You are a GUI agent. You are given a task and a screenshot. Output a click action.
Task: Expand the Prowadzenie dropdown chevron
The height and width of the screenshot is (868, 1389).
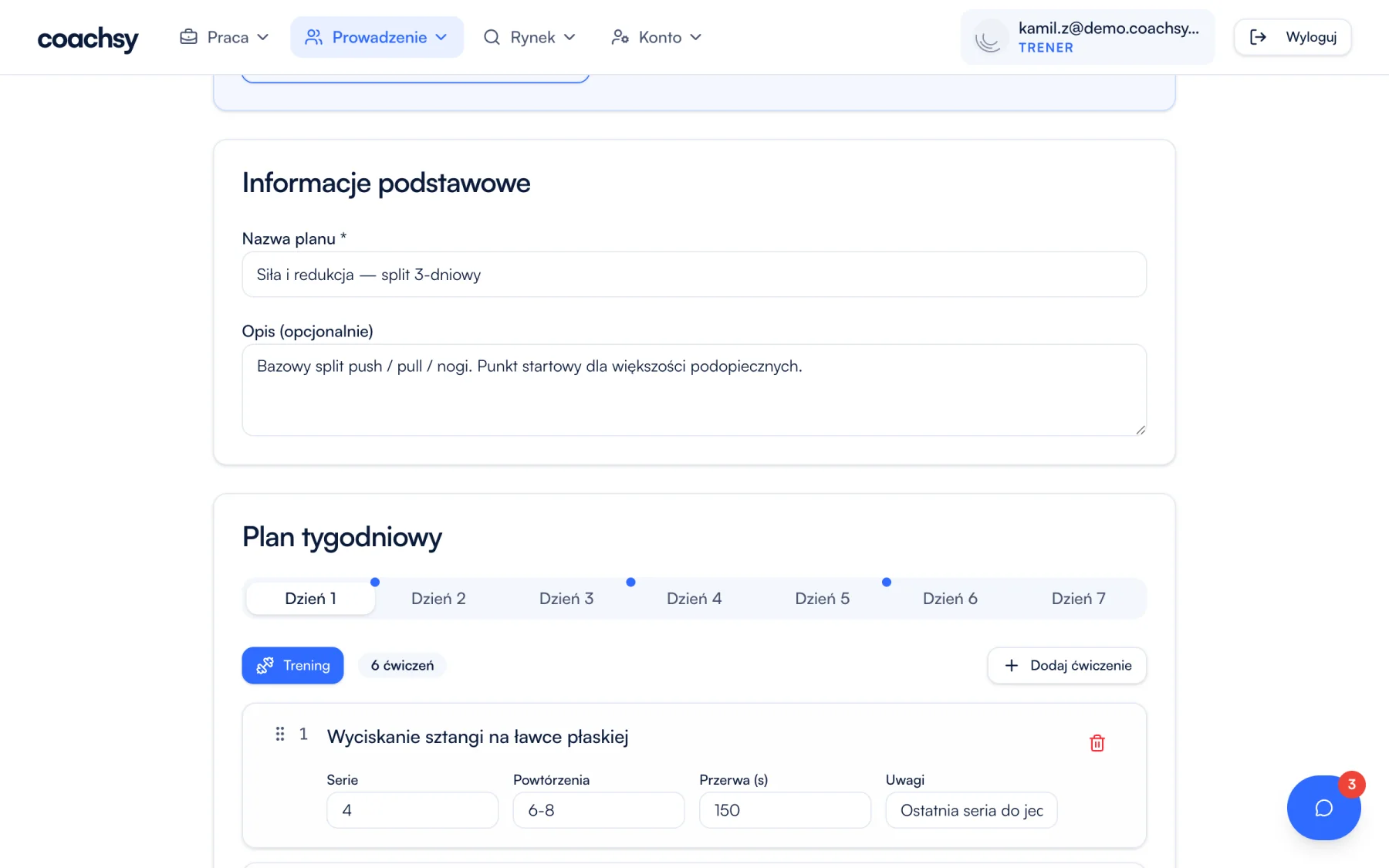(441, 37)
